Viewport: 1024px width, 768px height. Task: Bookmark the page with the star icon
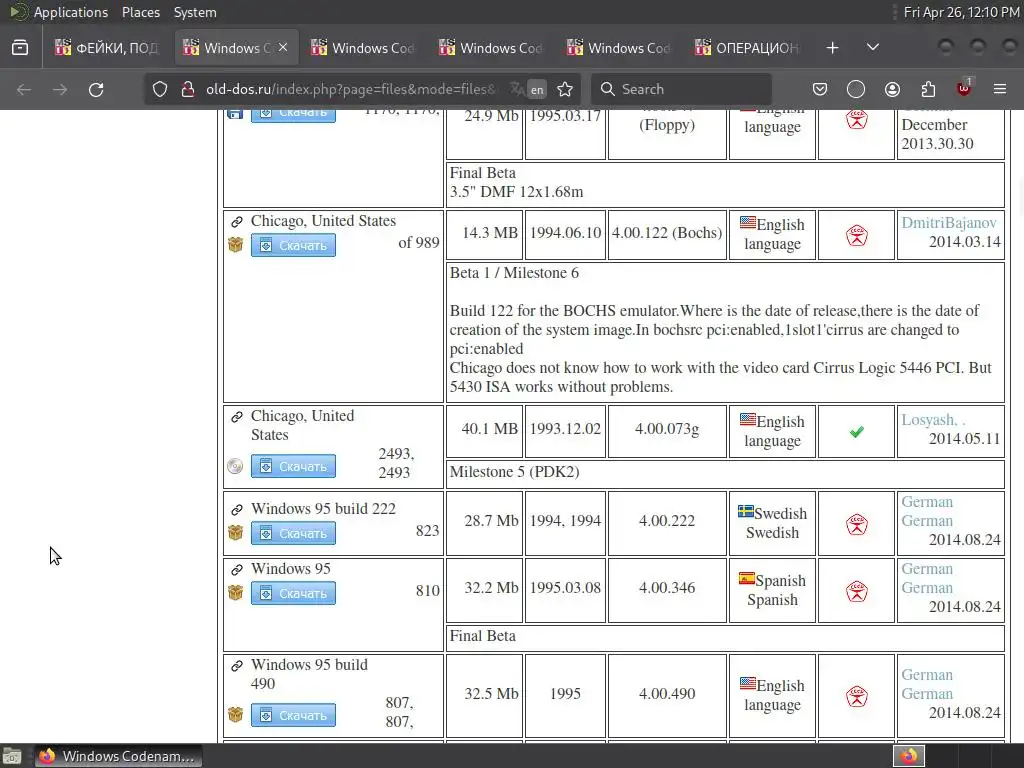click(565, 89)
